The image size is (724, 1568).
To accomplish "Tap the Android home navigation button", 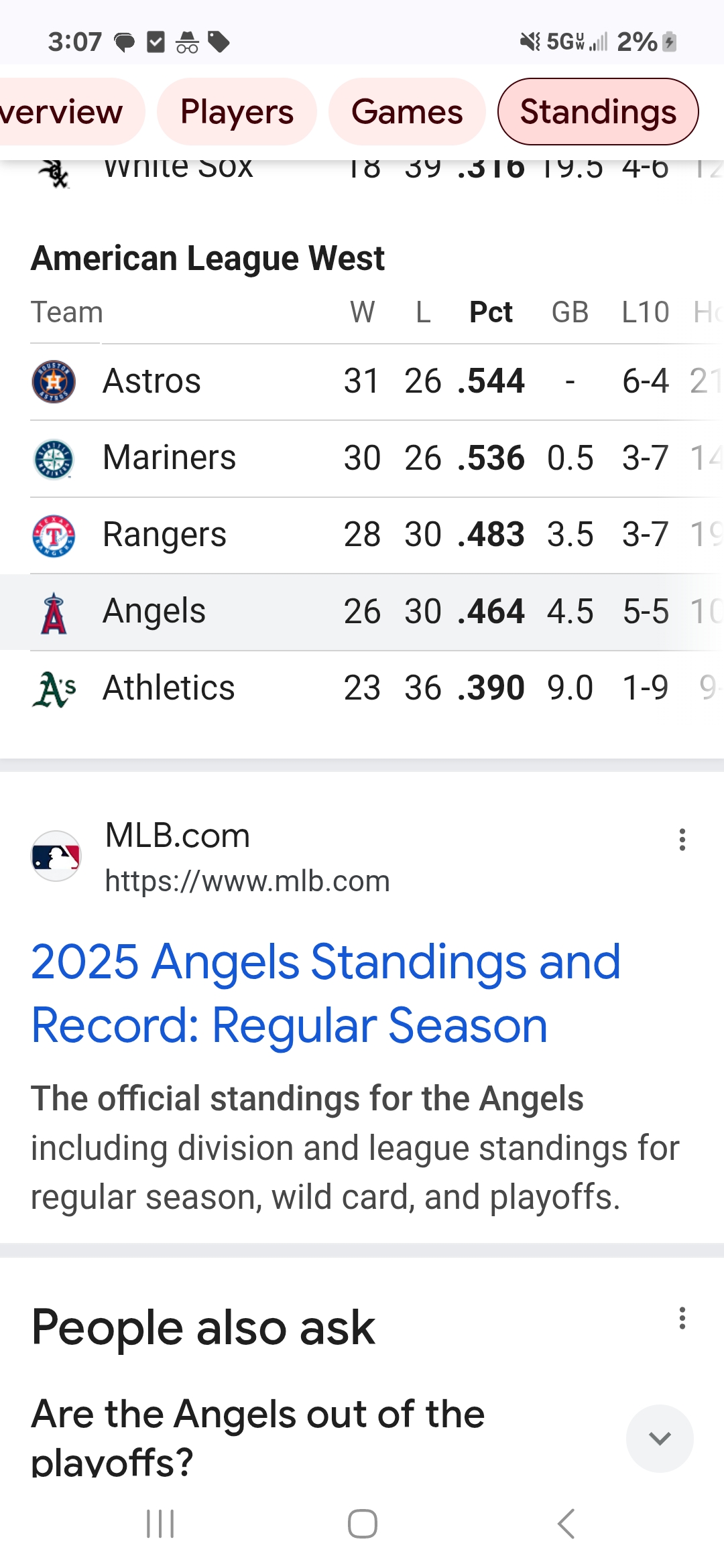I will tap(362, 1524).
